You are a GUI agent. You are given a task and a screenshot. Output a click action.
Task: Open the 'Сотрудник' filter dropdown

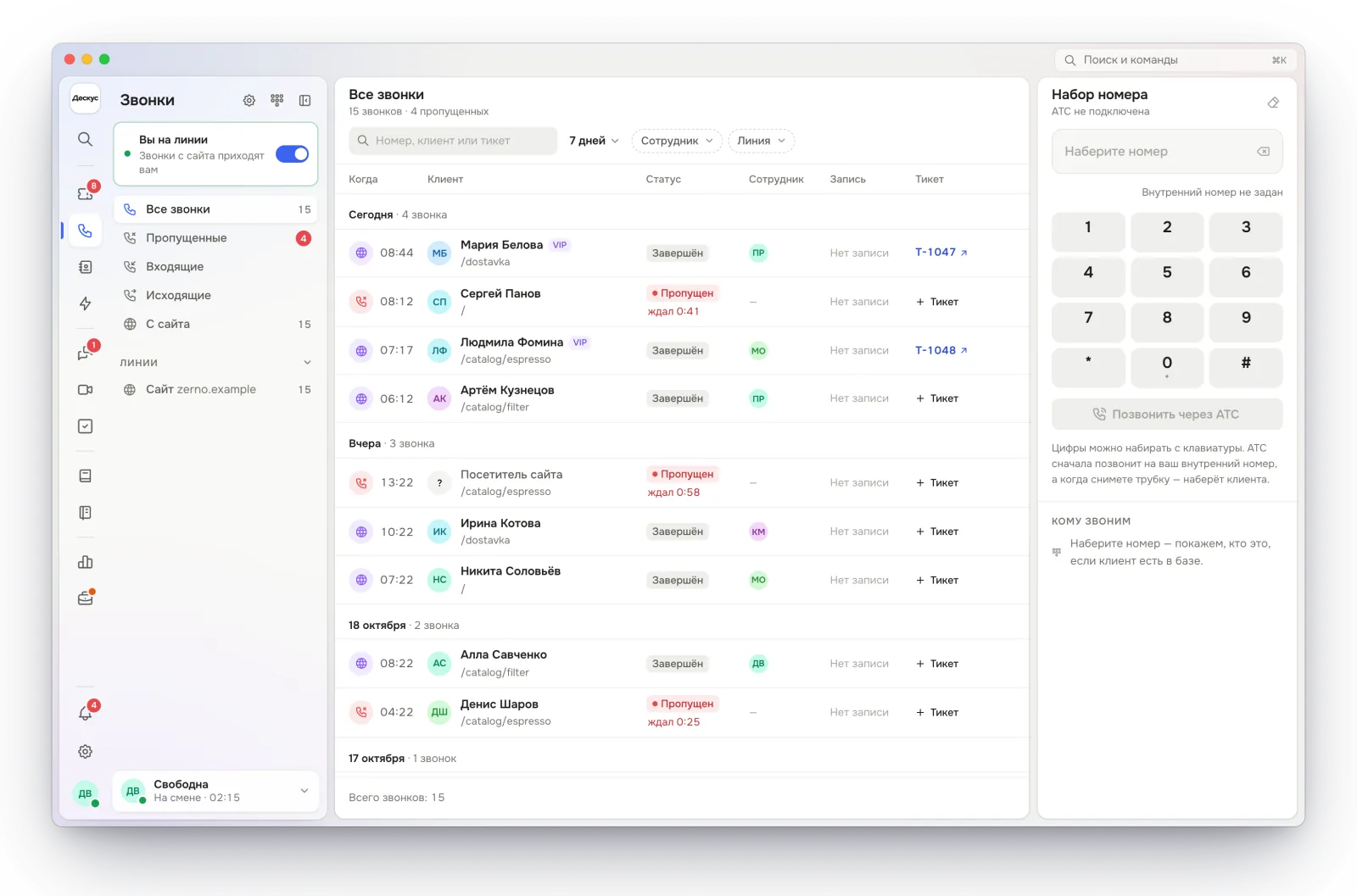[677, 141]
